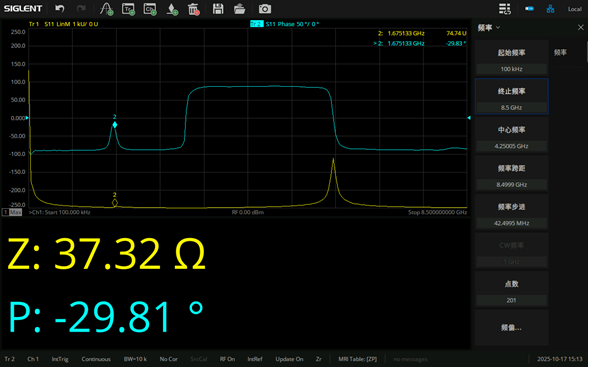The width and height of the screenshot is (589, 368).
Task: Close the frequency side panel
Action: pos(580,27)
